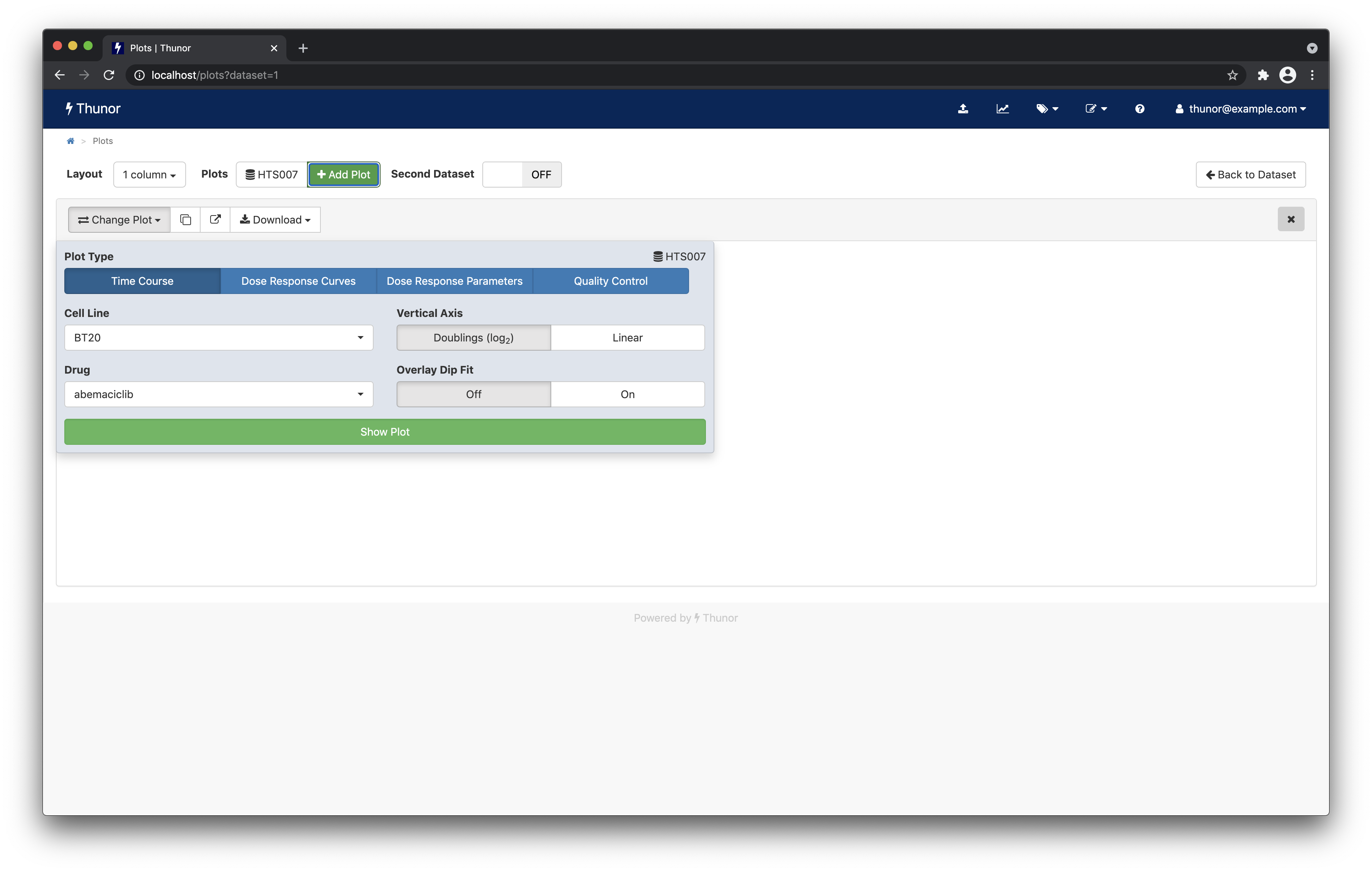Click Back to Dataset button
Screen dimensions: 1372x872
pos(1251,174)
